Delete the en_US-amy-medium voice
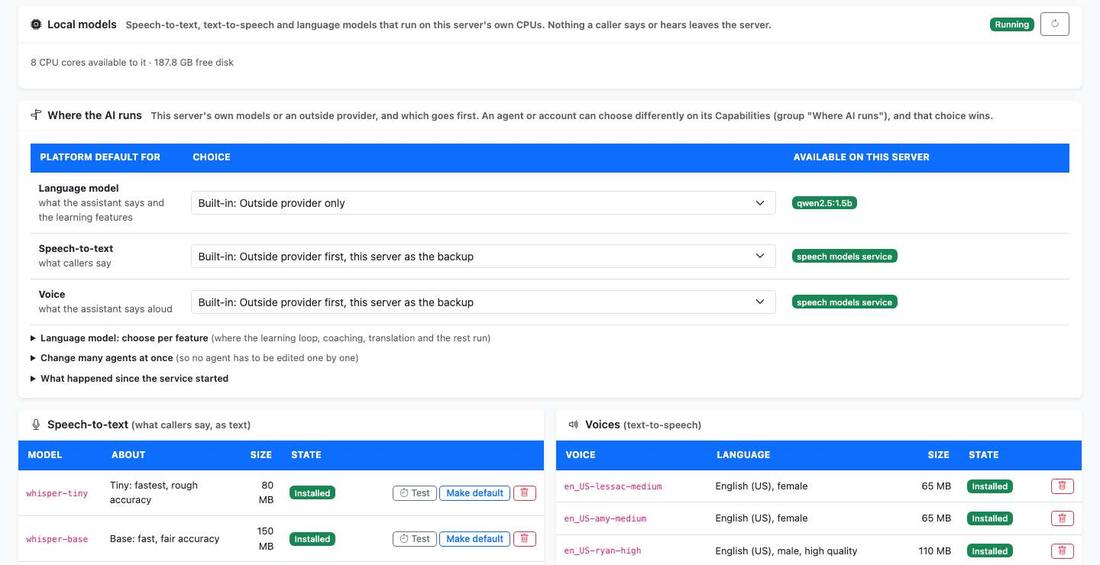1100x565 pixels. (x=1062, y=519)
